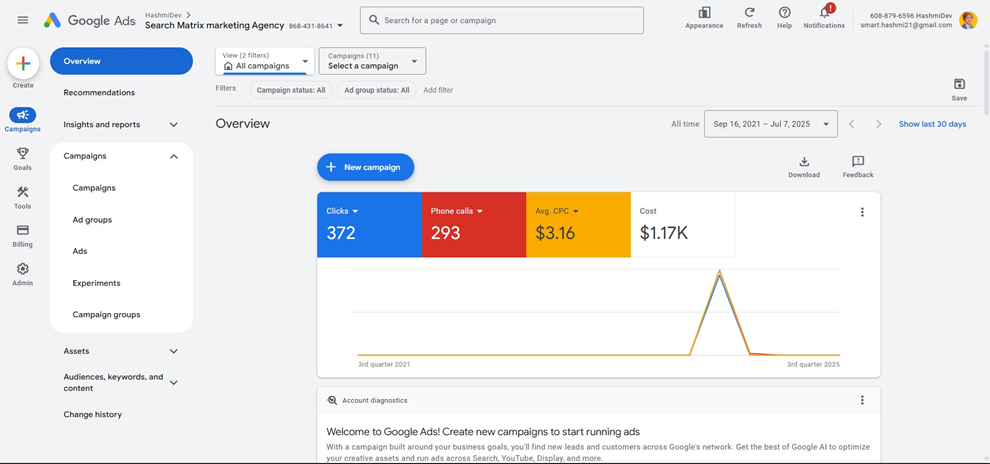Open the Admin gear icon

23,269
